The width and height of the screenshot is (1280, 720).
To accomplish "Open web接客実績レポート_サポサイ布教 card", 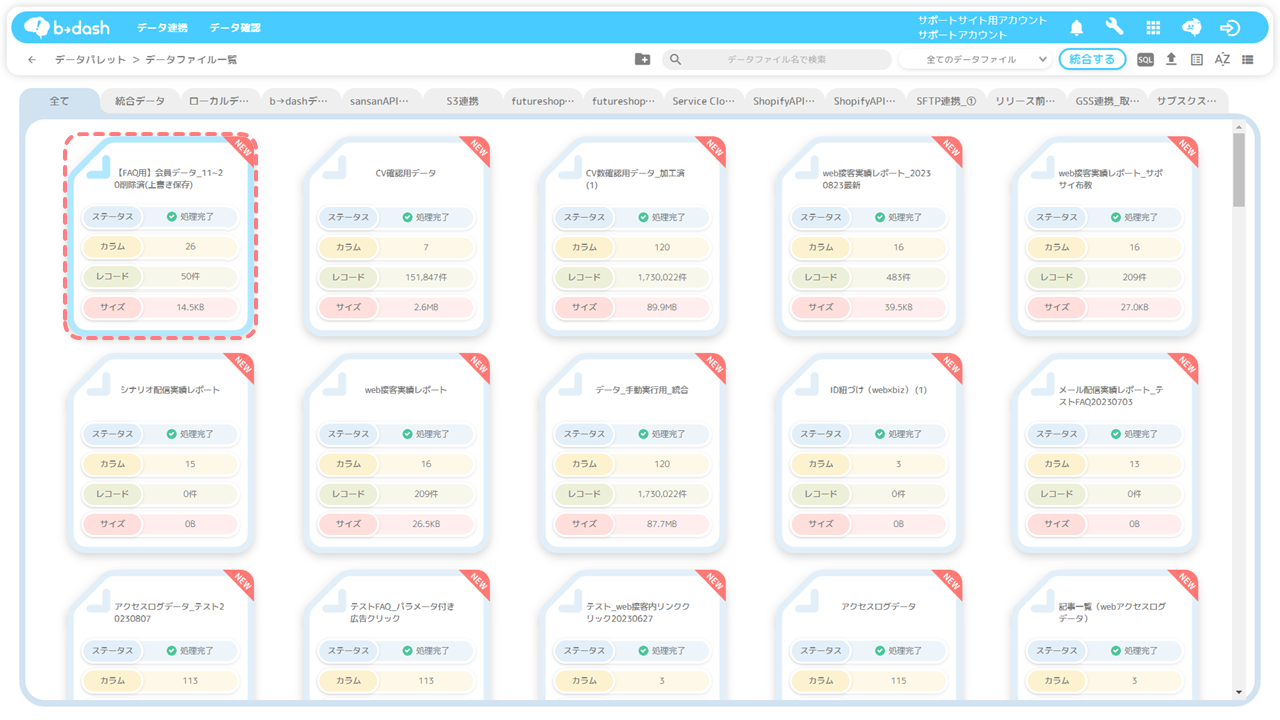I will tap(1104, 236).
